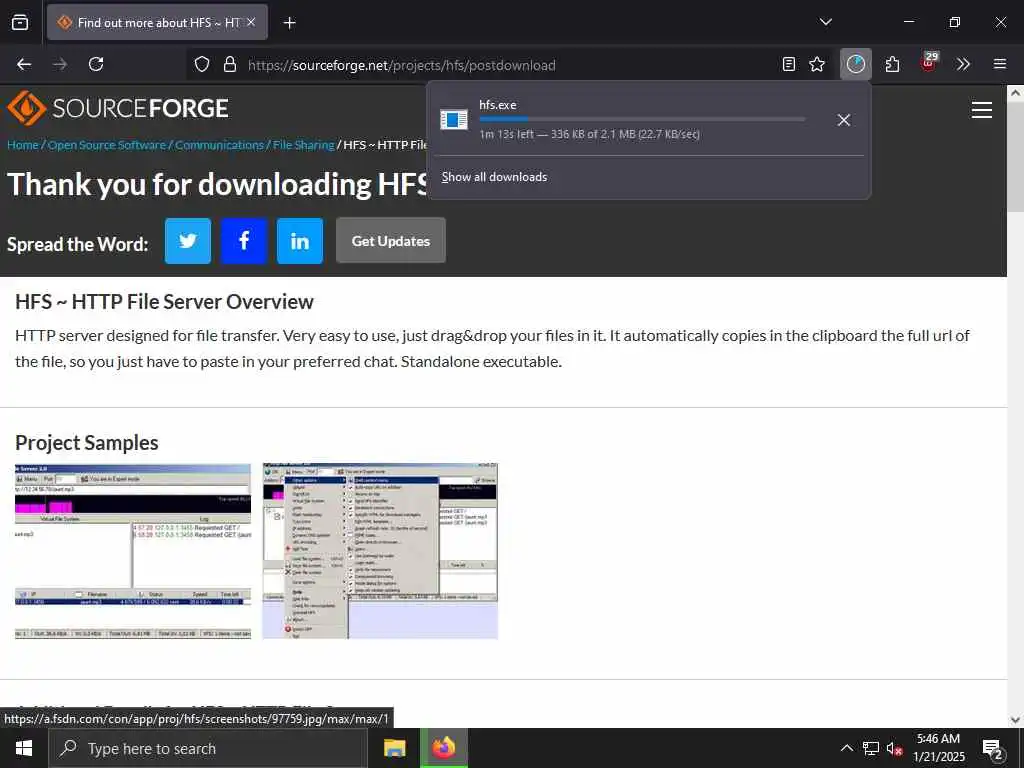
Task: Open network status tray icon
Action: coord(871,748)
